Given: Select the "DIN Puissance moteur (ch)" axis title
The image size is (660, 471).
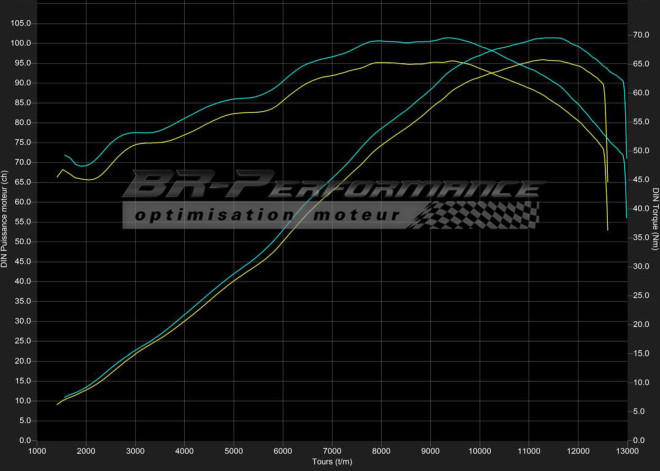Looking at the screenshot, I should tap(5, 219).
